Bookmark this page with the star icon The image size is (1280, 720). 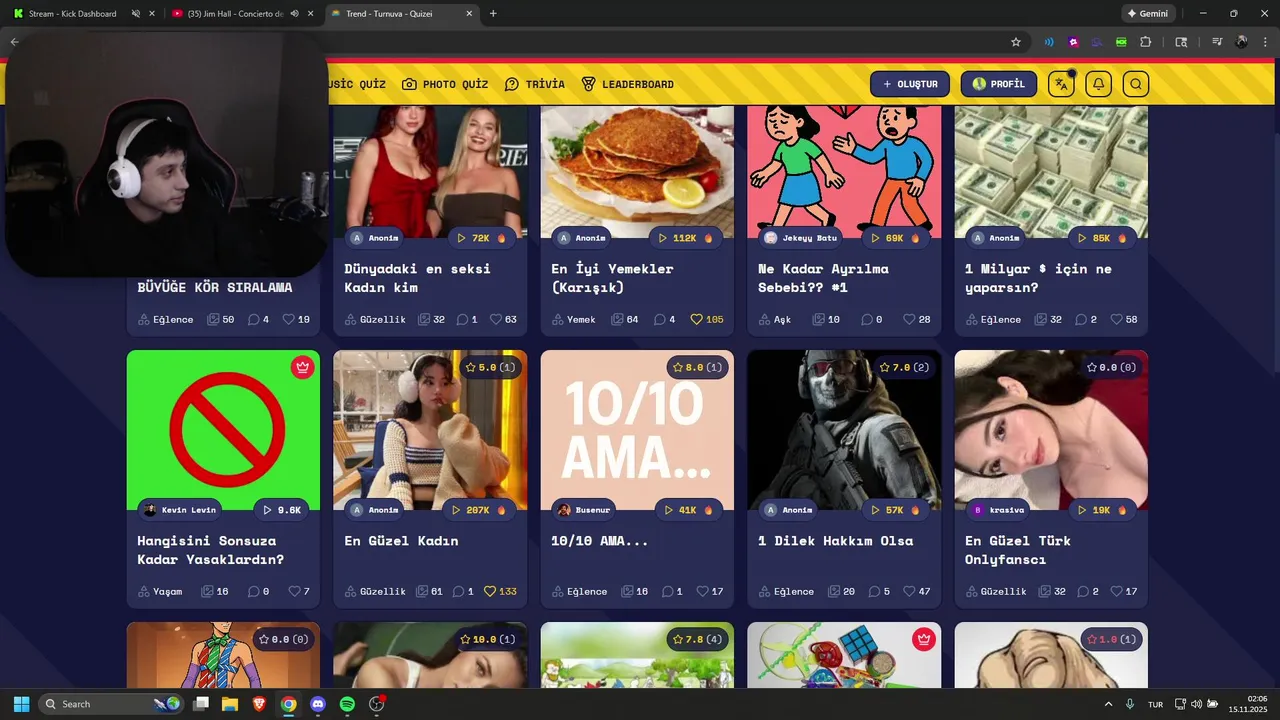click(x=1016, y=42)
